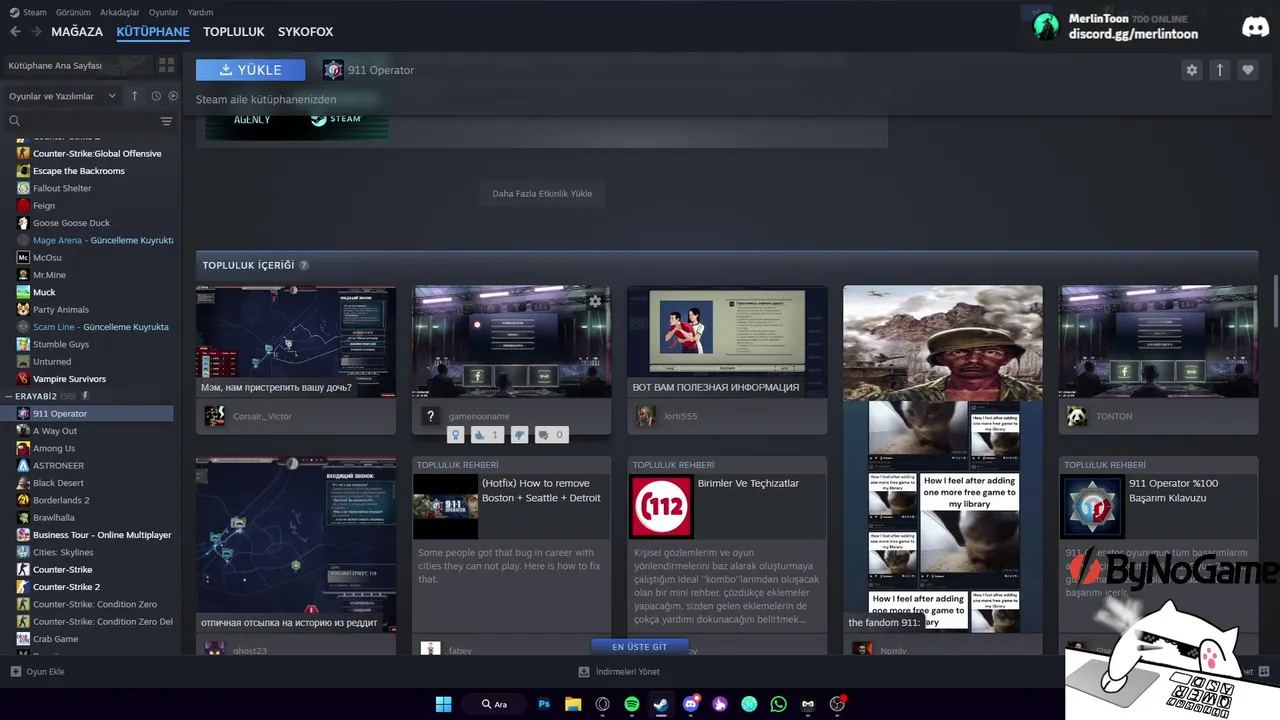The image size is (1280, 720).
Task: Go back with the left arrow
Action: (15, 32)
